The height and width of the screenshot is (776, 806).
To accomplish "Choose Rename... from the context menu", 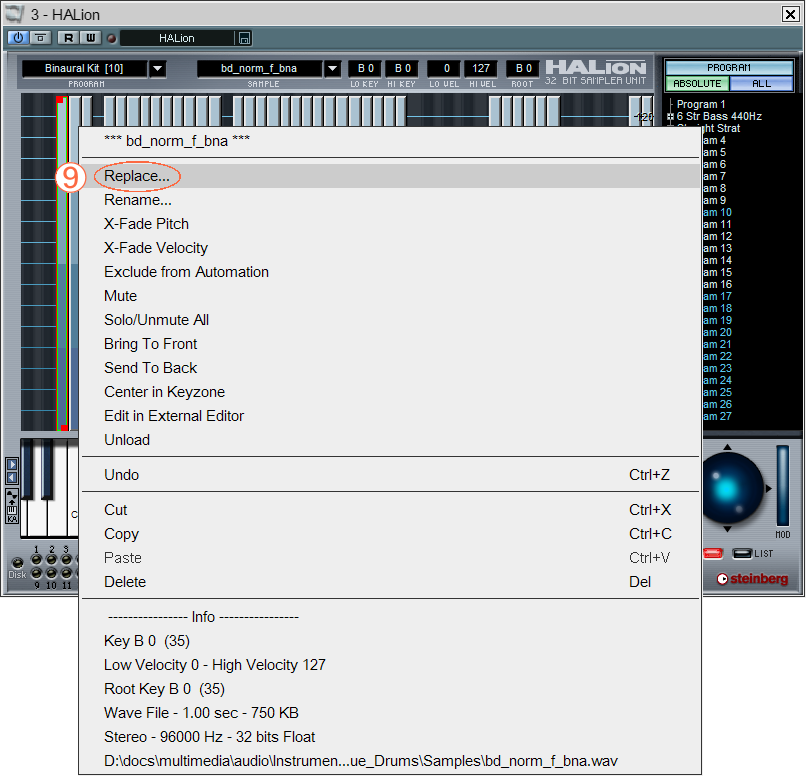I will [x=390, y=200].
